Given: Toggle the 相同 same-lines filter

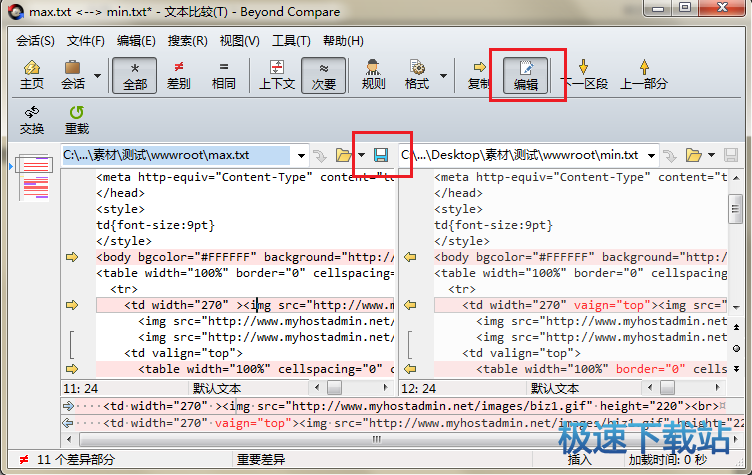Looking at the screenshot, I should pos(223,75).
